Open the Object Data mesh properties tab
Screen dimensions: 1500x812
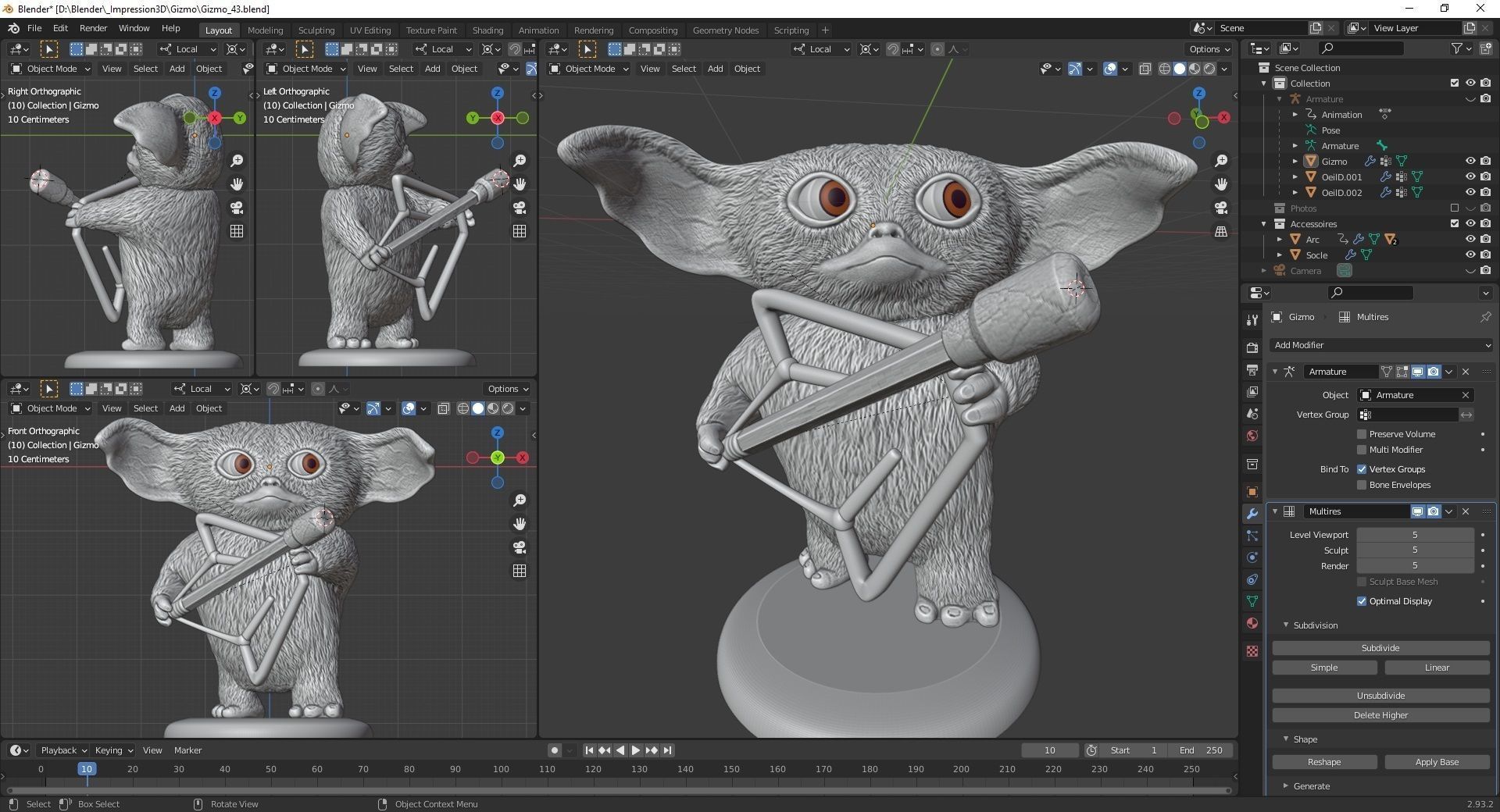tap(1252, 601)
